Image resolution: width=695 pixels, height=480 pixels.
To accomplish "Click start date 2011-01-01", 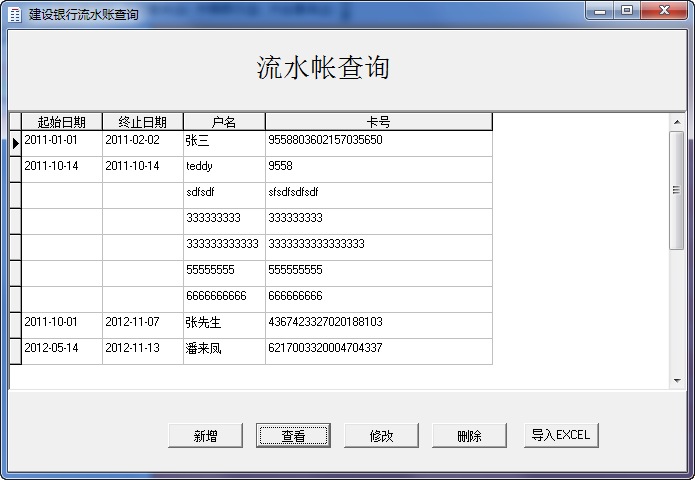I will (x=62, y=143).
